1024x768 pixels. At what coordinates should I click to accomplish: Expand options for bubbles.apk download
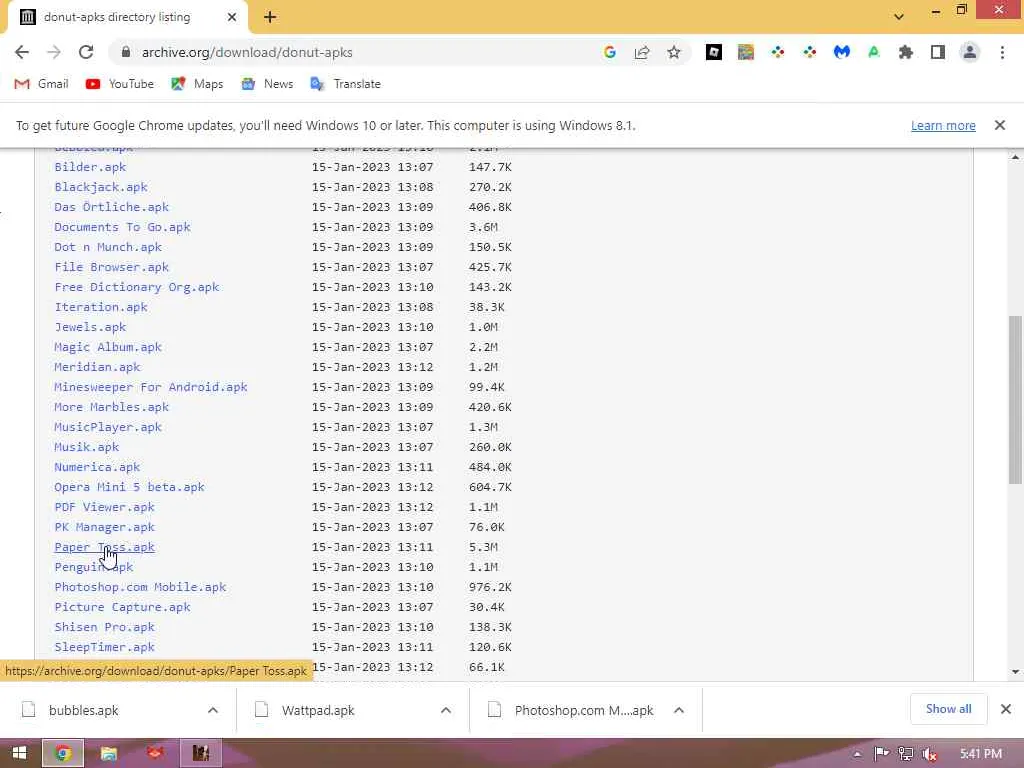213,710
